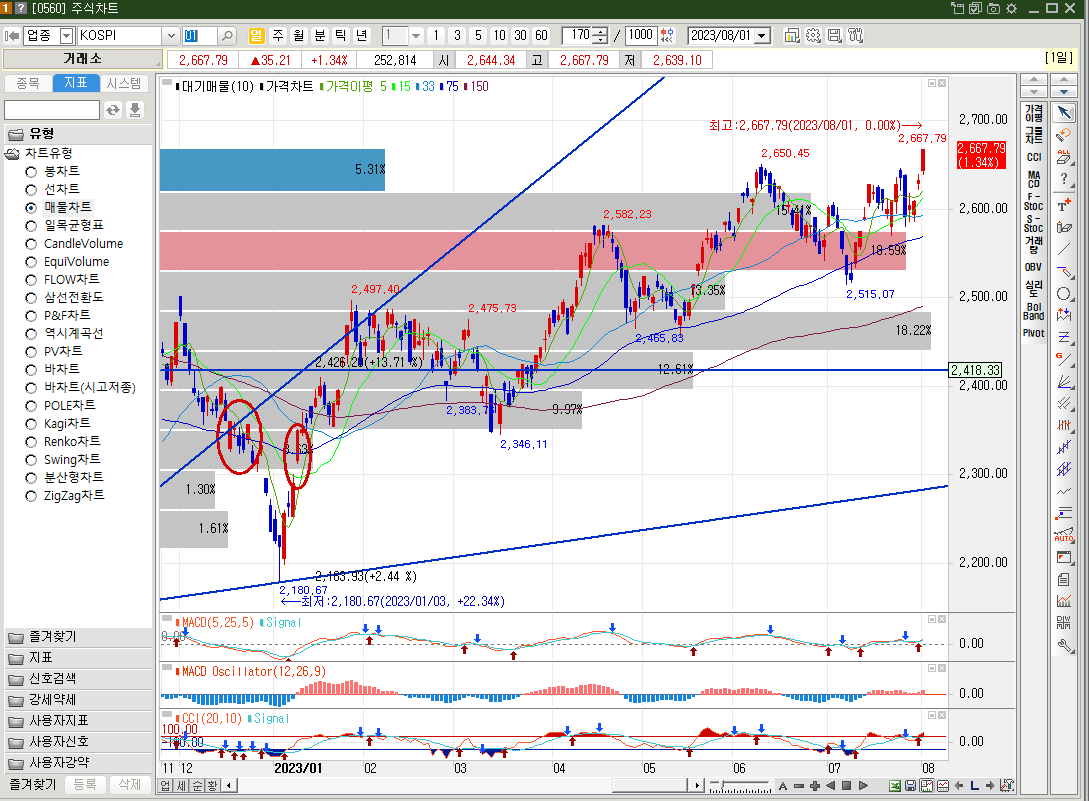The width and height of the screenshot is (1089, 801).
Task: Select the 선차트 chart type
Action: click(52, 189)
